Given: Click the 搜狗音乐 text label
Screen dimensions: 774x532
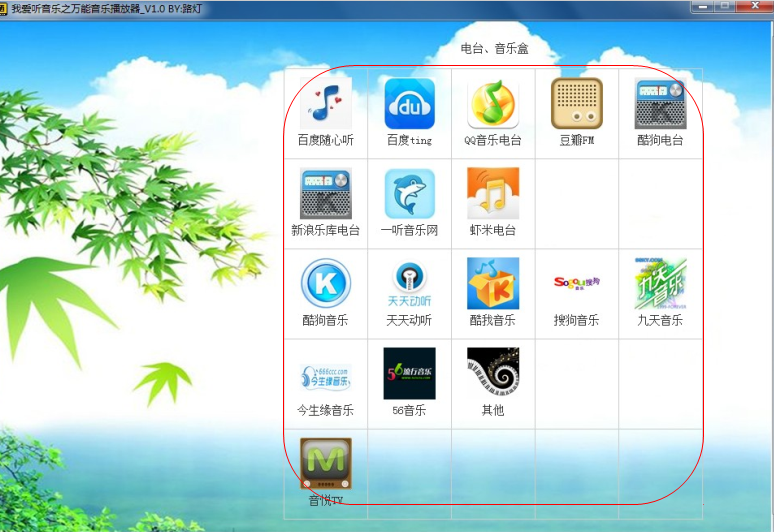Looking at the screenshot, I should 577,320.
